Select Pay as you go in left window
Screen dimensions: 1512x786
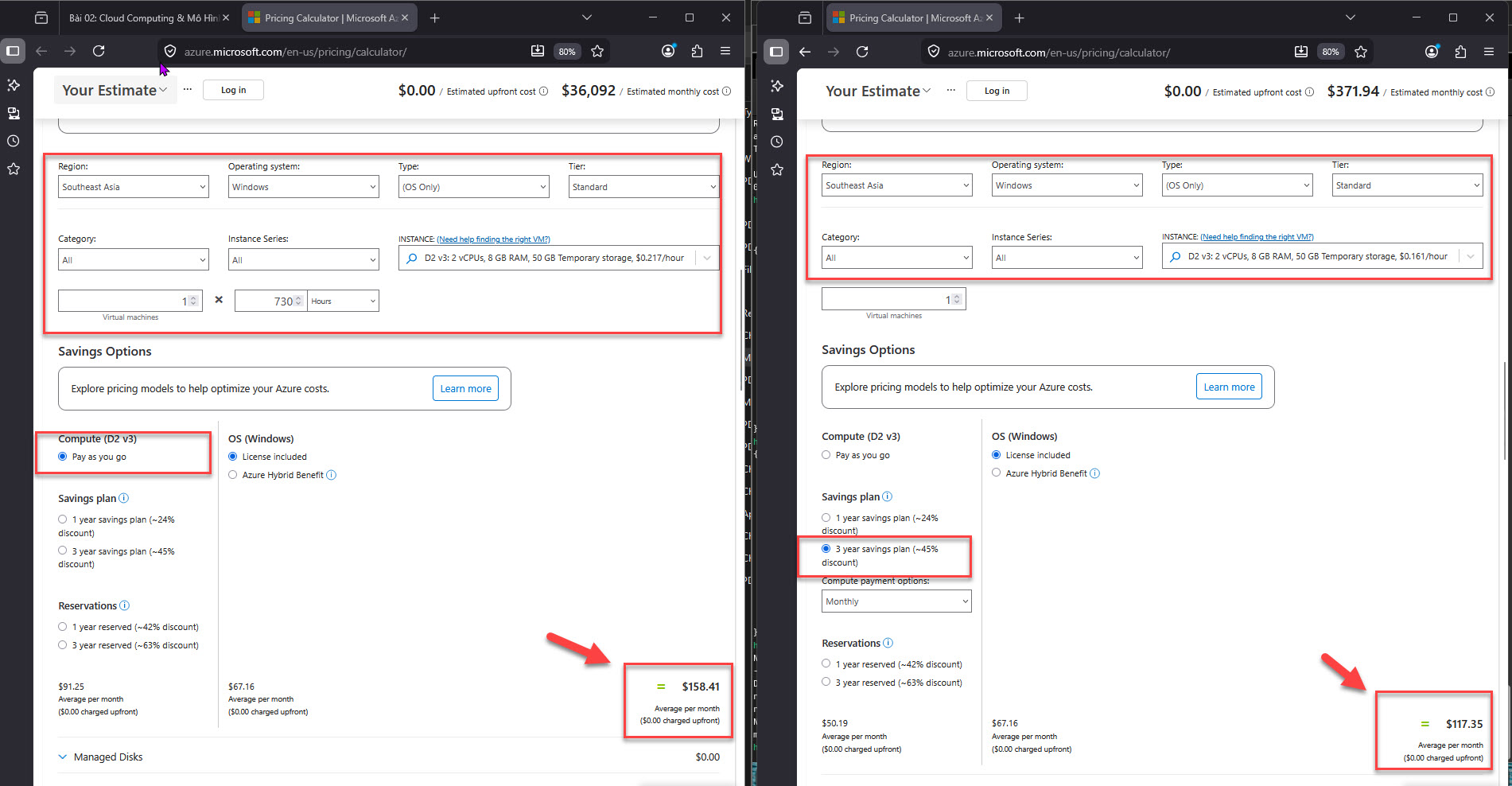tap(63, 457)
